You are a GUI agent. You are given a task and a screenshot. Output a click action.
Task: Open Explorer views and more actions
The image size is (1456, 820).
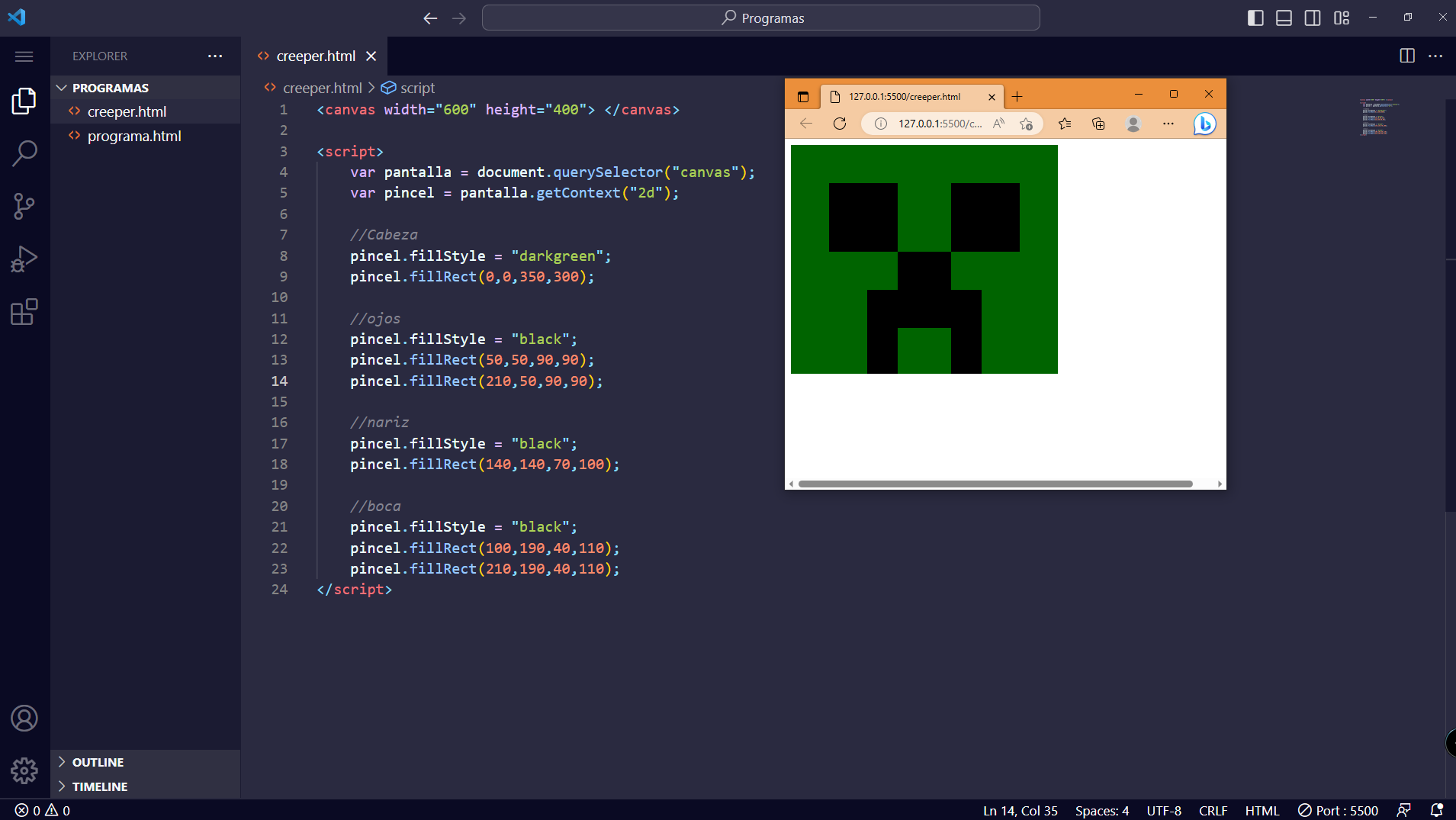tap(215, 56)
